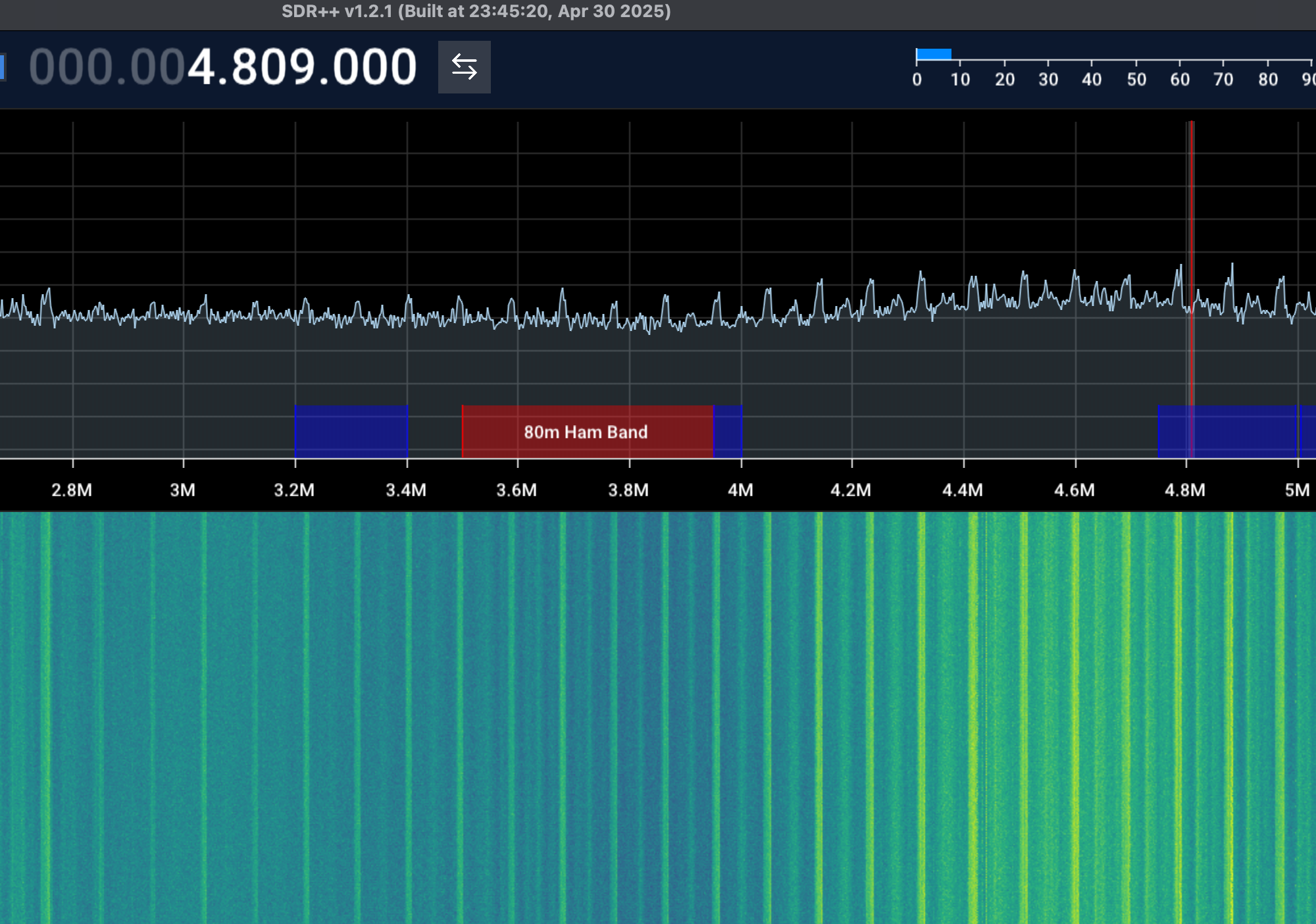Click the 5M label on the frequency scale

(1297, 490)
